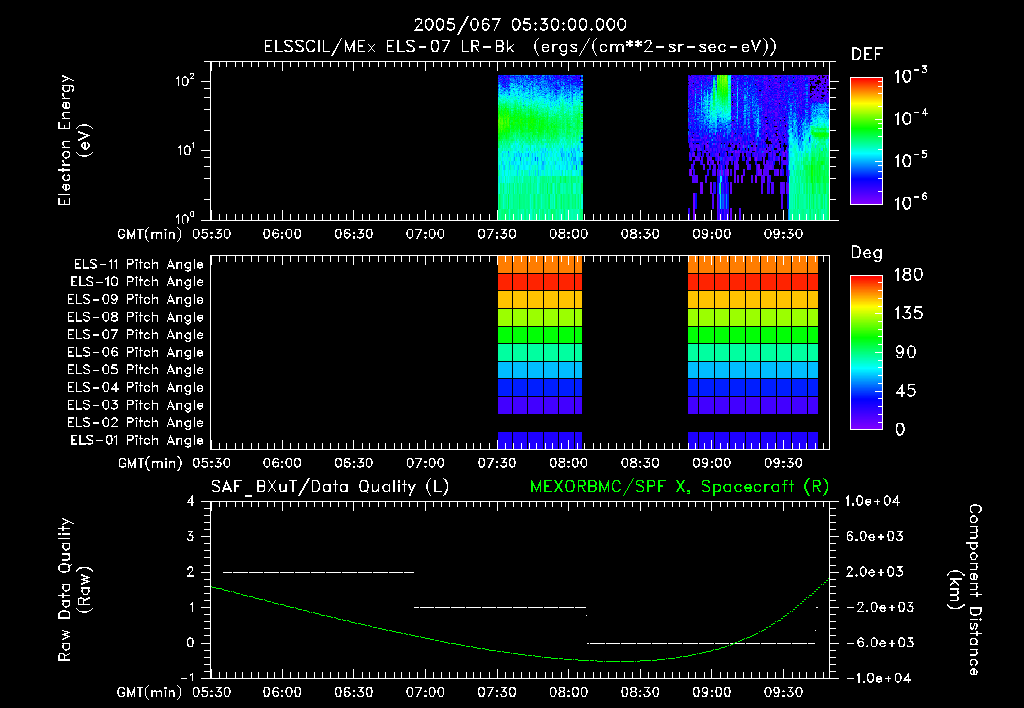Viewport: 1024px width, 708px height.
Task: Click the 10^2 energy axis tick label
Action: tap(185, 81)
